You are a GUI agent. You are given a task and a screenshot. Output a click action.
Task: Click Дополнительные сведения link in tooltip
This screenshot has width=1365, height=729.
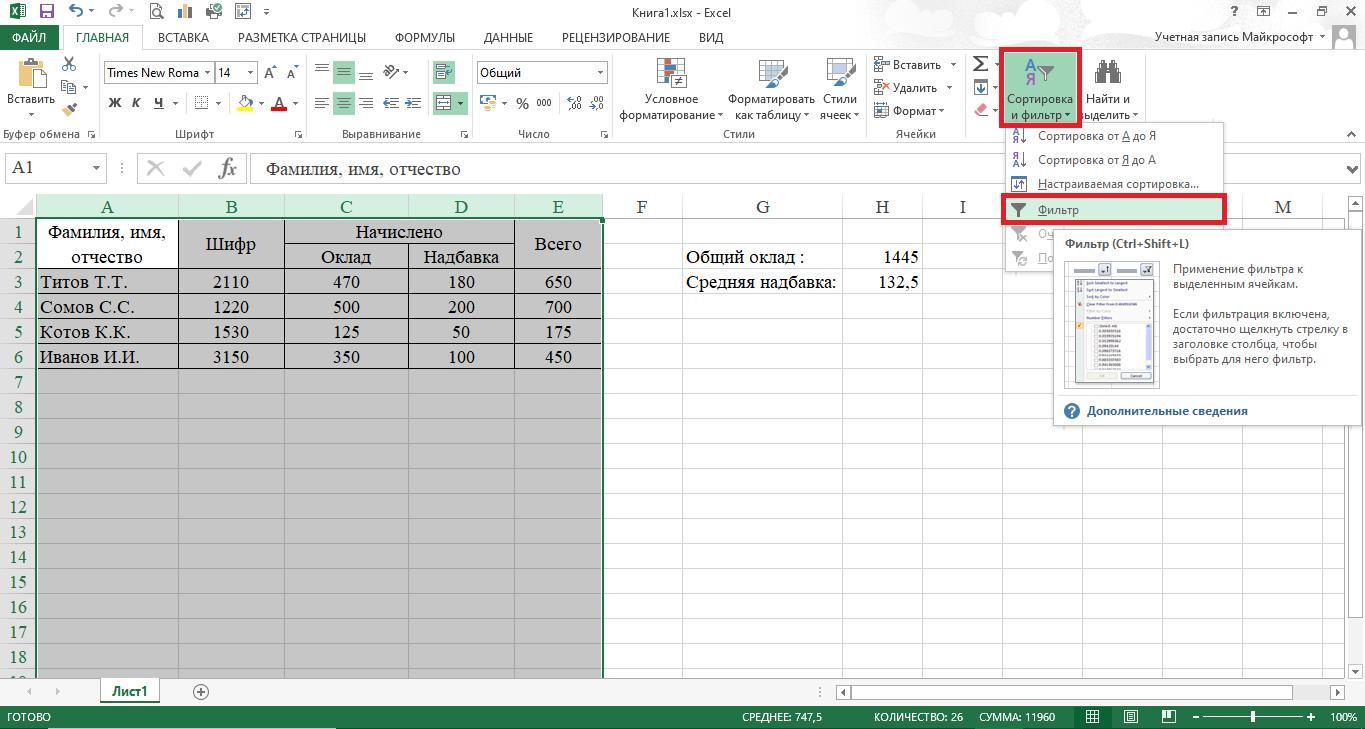[x=1167, y=411]
